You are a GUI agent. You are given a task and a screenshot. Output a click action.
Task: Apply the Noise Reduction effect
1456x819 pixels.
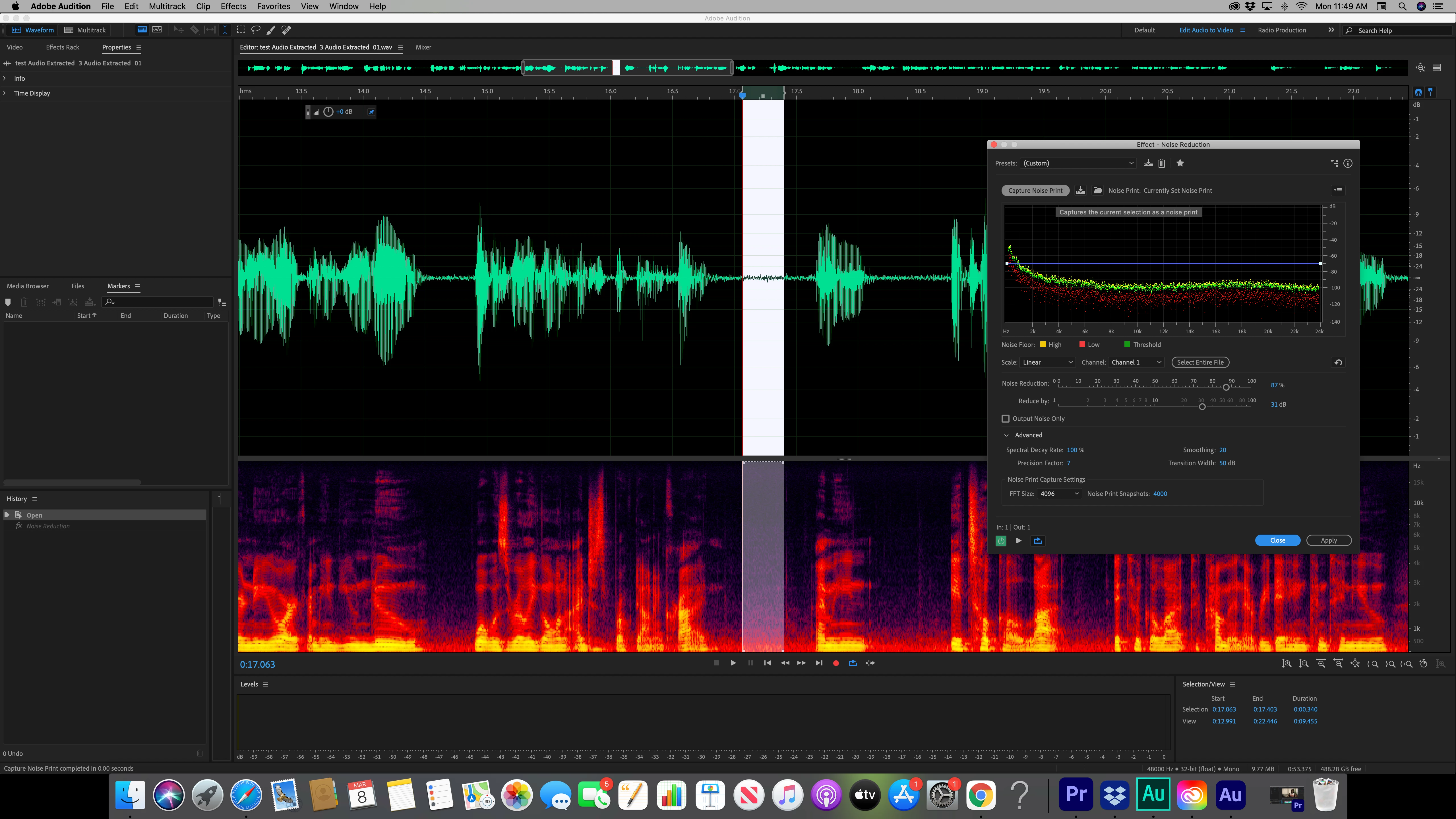[x=1328, y=540]
